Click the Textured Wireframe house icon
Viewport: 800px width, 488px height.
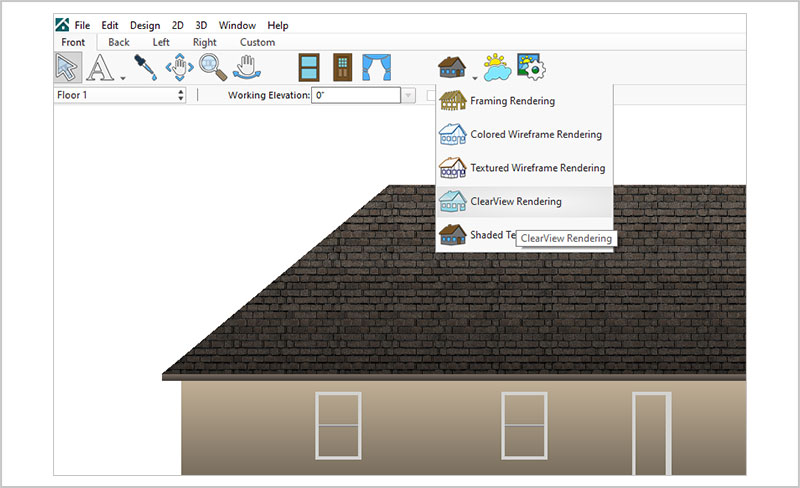pyautogui.click(x=453, y=167)
